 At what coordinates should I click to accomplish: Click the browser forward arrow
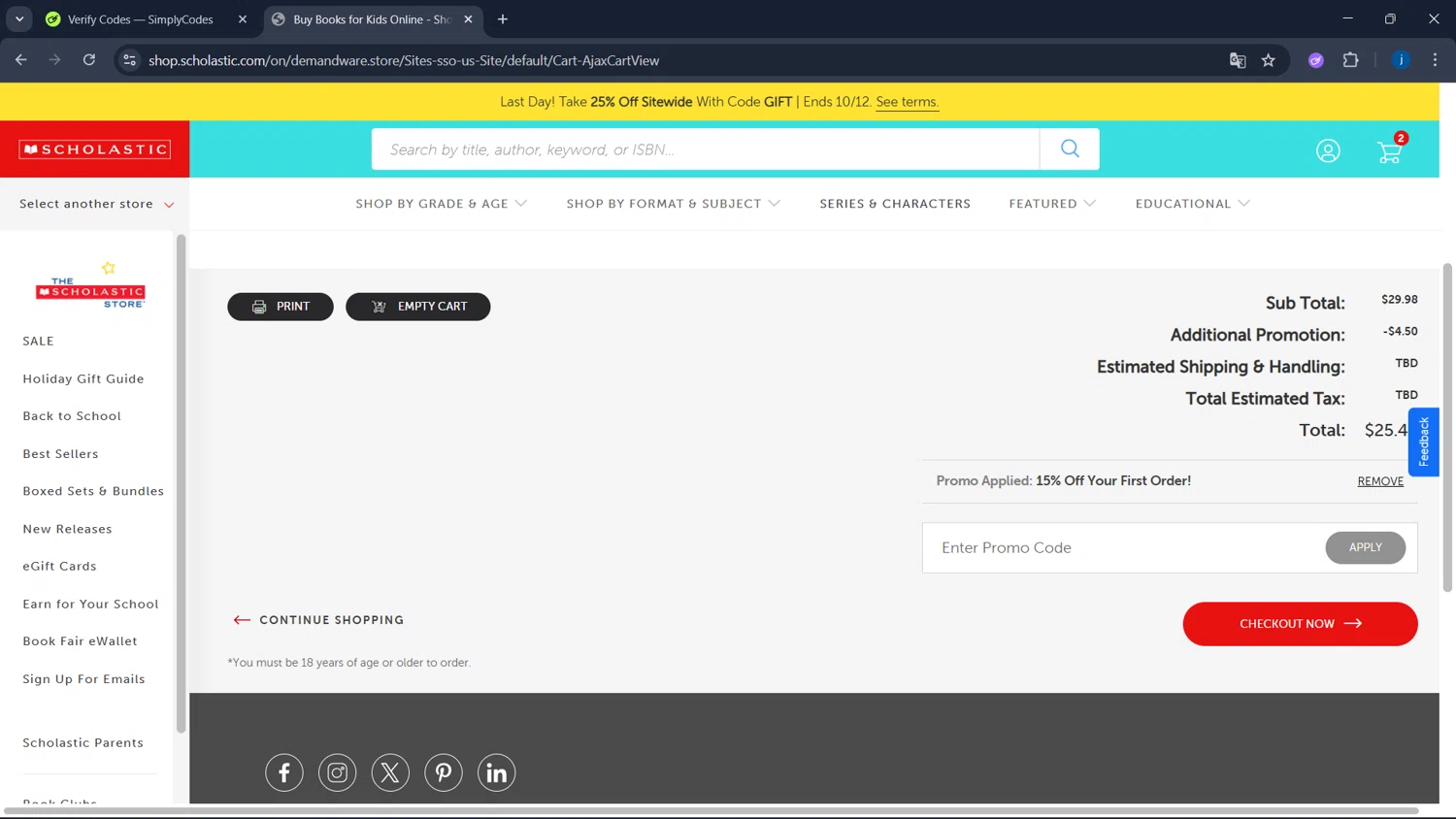click(x=55, y=60)
